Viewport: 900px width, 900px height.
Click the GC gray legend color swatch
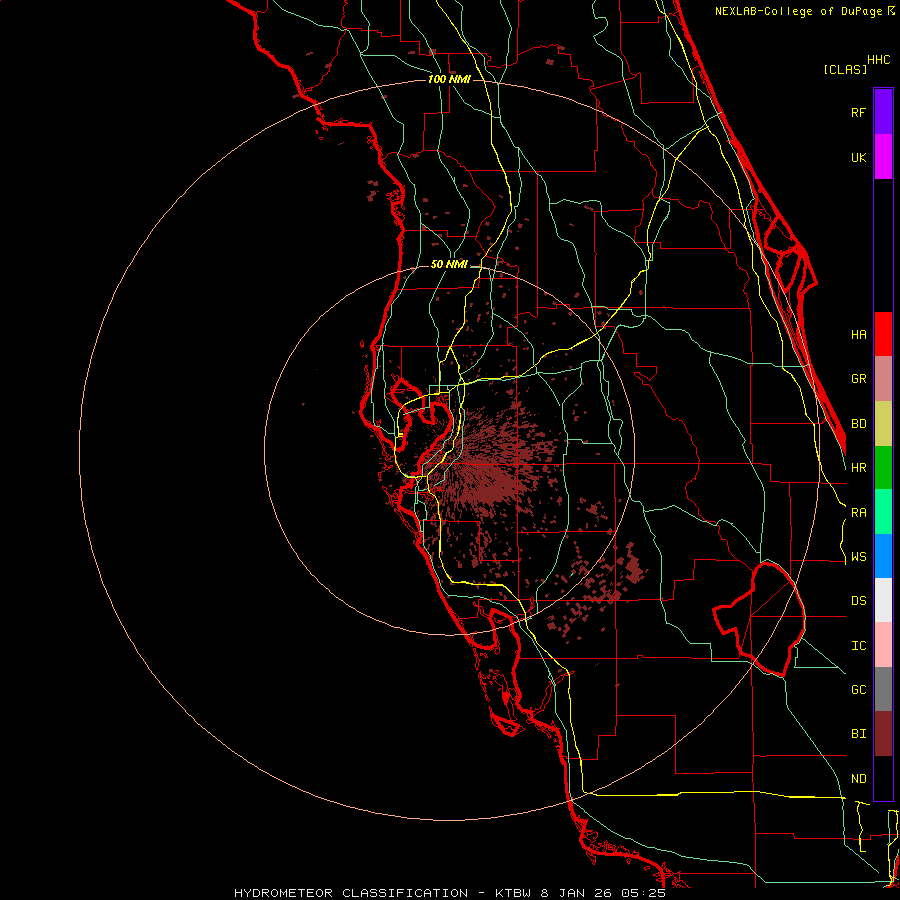click(x=883, y=689)
